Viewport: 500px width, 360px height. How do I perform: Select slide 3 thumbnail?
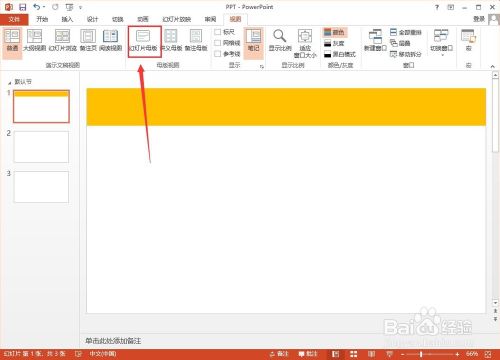pos(41,187)
